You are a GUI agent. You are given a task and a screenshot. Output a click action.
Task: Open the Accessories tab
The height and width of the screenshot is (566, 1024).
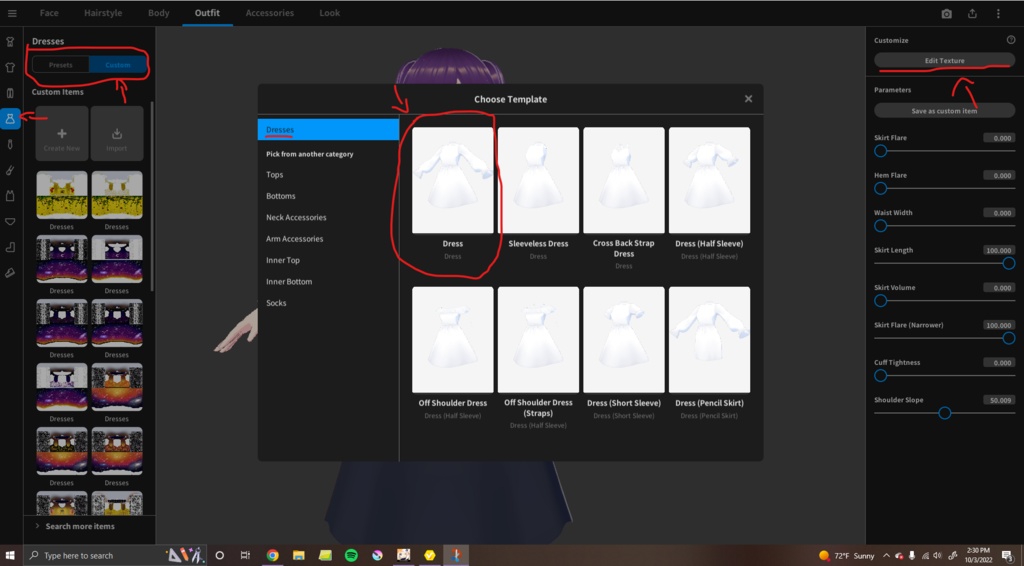pos(270,13)
